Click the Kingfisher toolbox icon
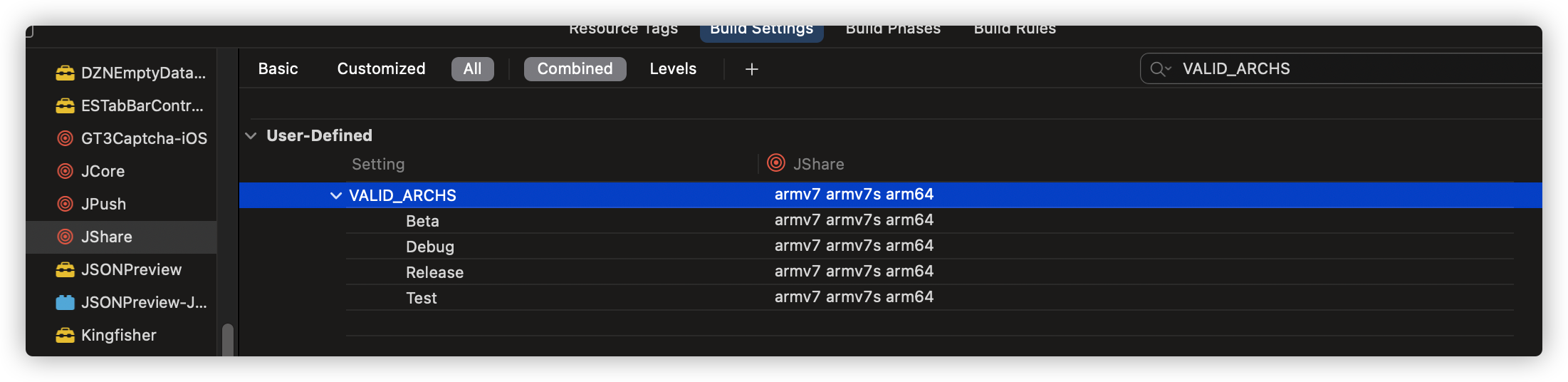Viewport: 1568px width, 382px height. click(x=65, y=335)
